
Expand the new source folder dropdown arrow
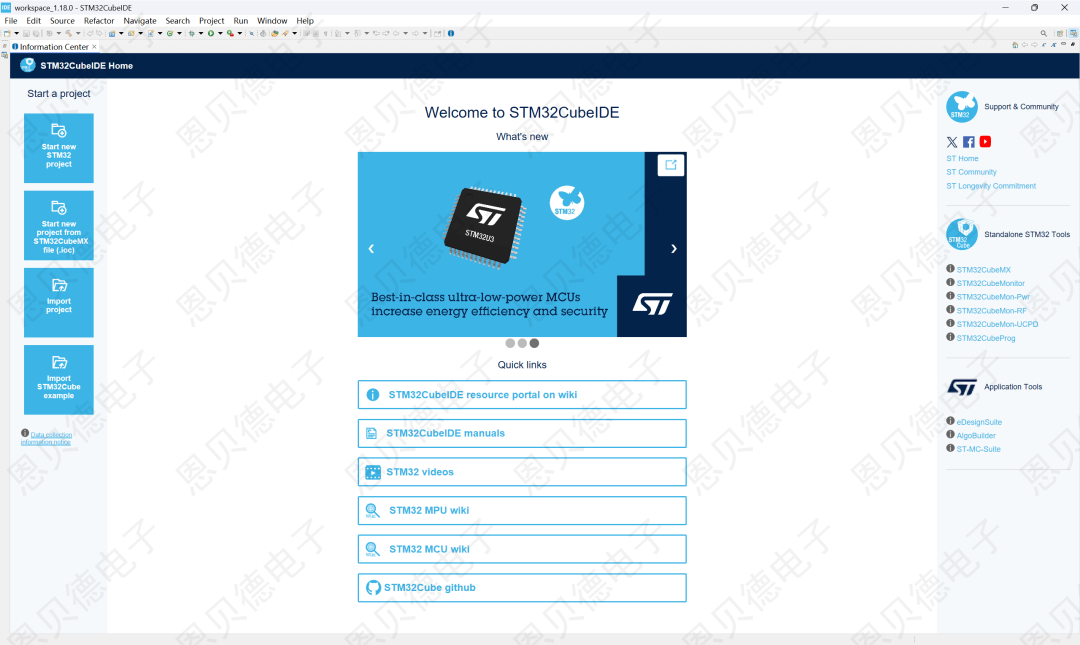coord(141,33)
